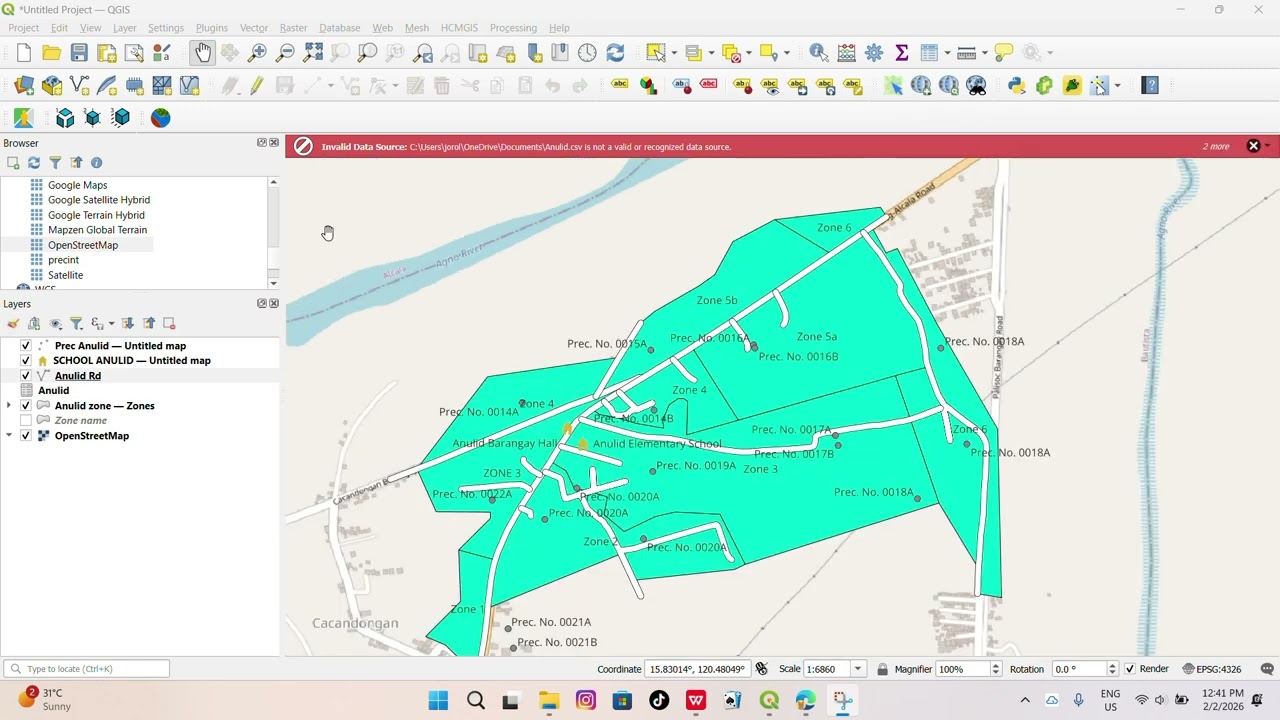Increase the Rotation spinner value
This screenshot has width=1280, height=720.
(x=1111, y=666)
